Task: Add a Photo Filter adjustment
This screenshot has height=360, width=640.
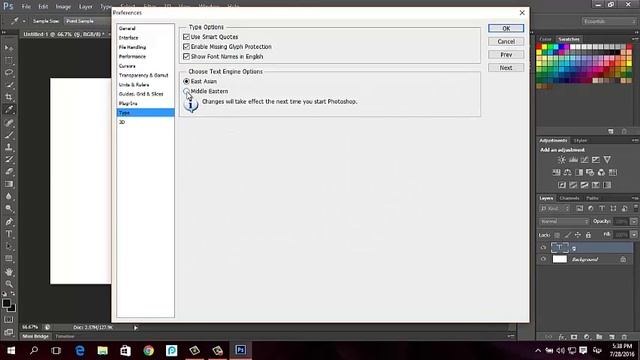Action: click(590, 172)
